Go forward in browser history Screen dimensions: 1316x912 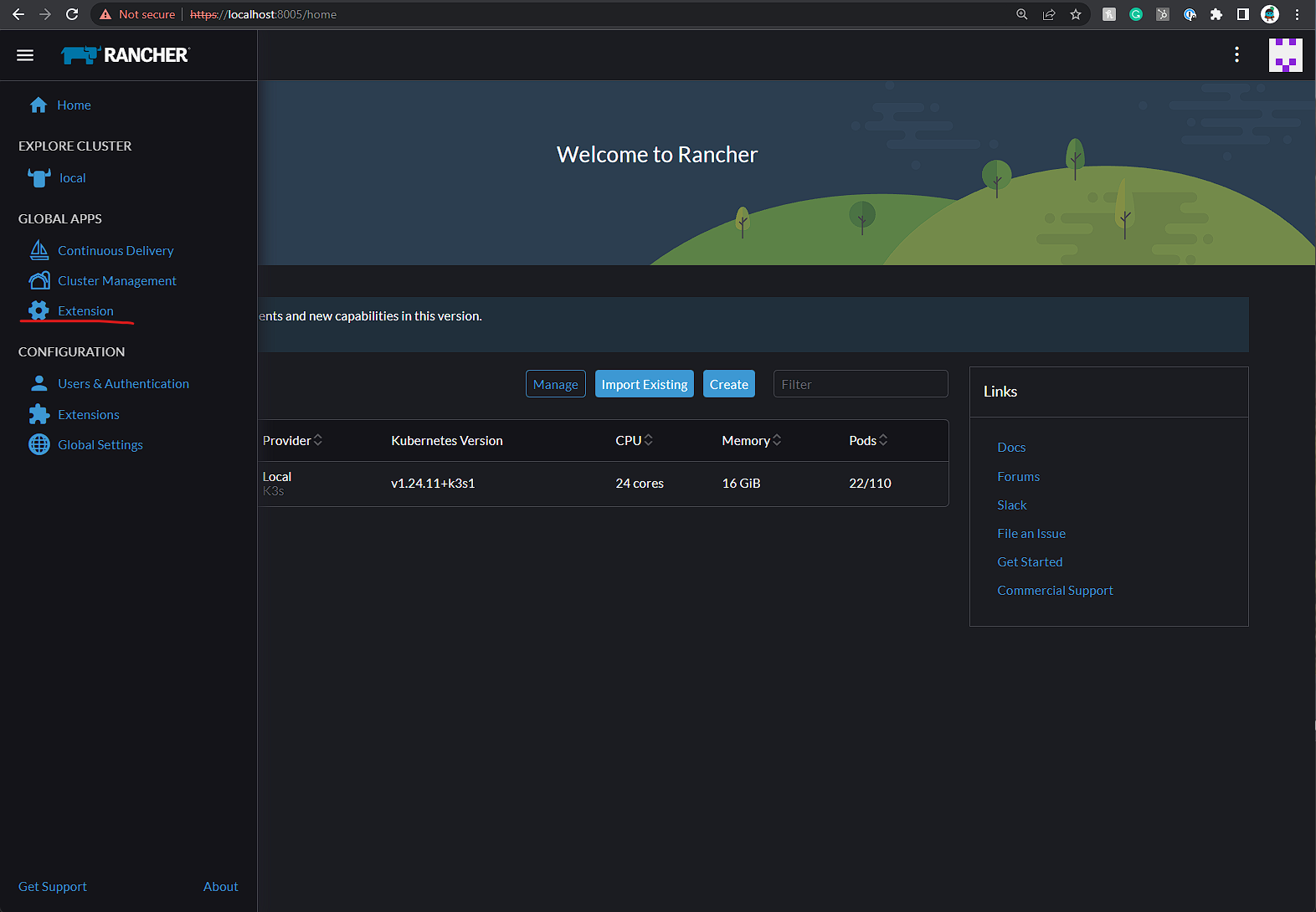(x=45, y=14)
